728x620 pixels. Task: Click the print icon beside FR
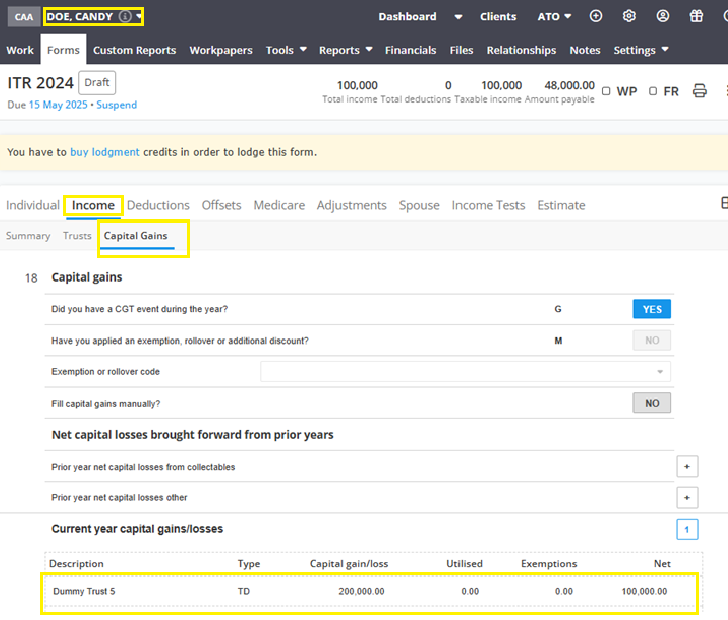[700, 91]
